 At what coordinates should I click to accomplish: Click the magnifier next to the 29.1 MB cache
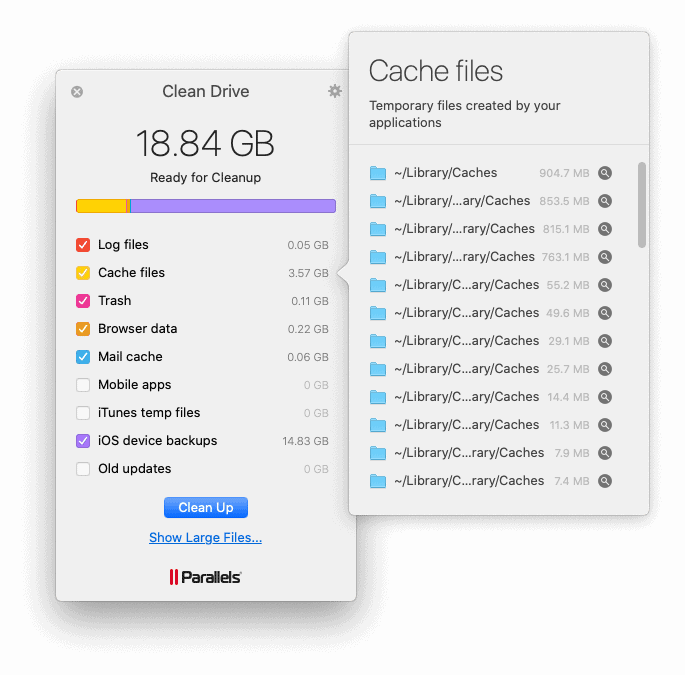(x=604, y=341)
